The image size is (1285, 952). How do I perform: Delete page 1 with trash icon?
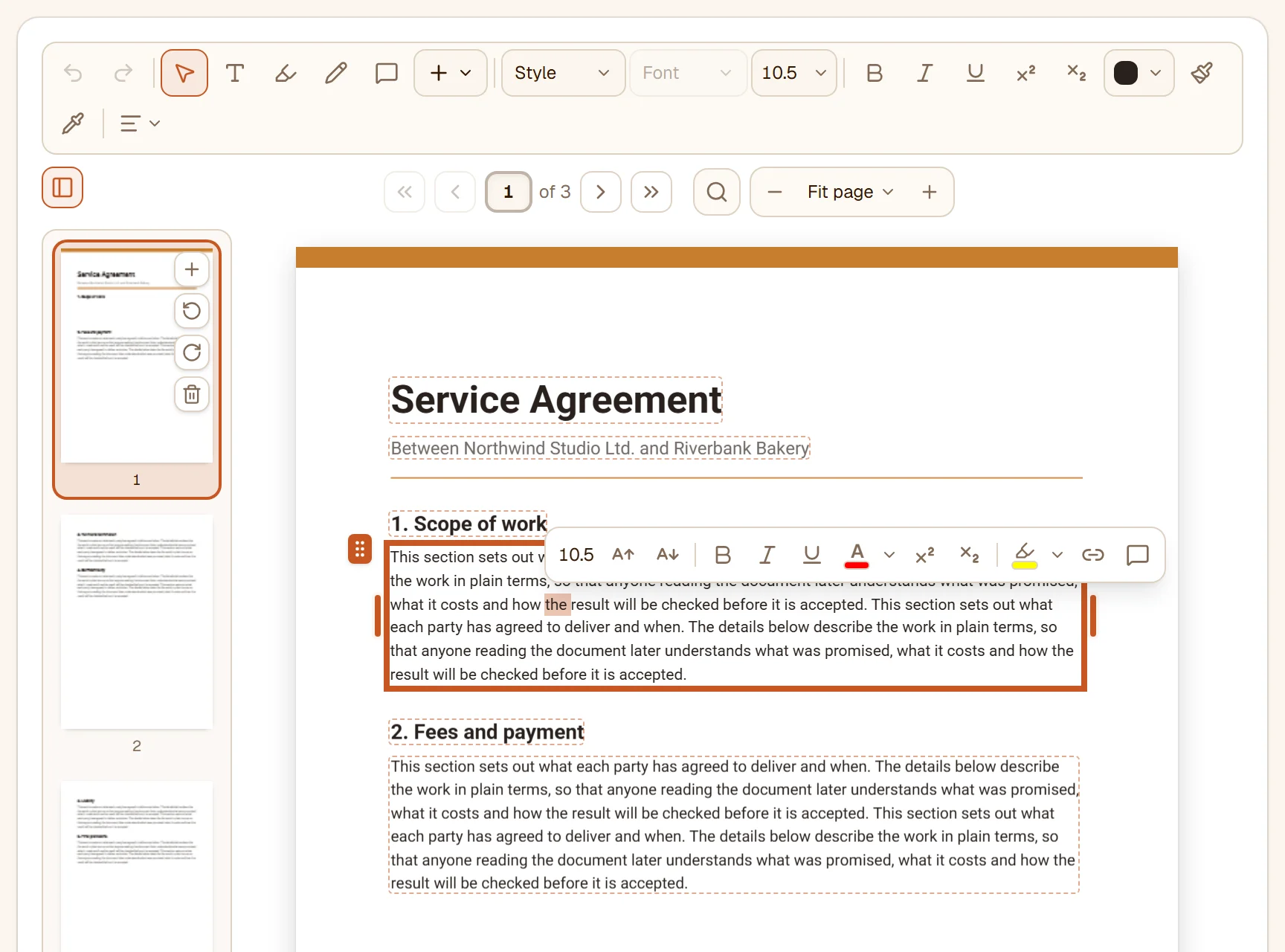(192, 394)
